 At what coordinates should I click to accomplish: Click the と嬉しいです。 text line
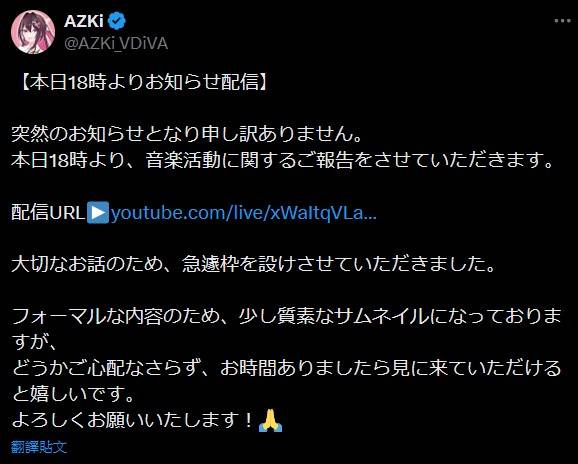coord(73,394)
